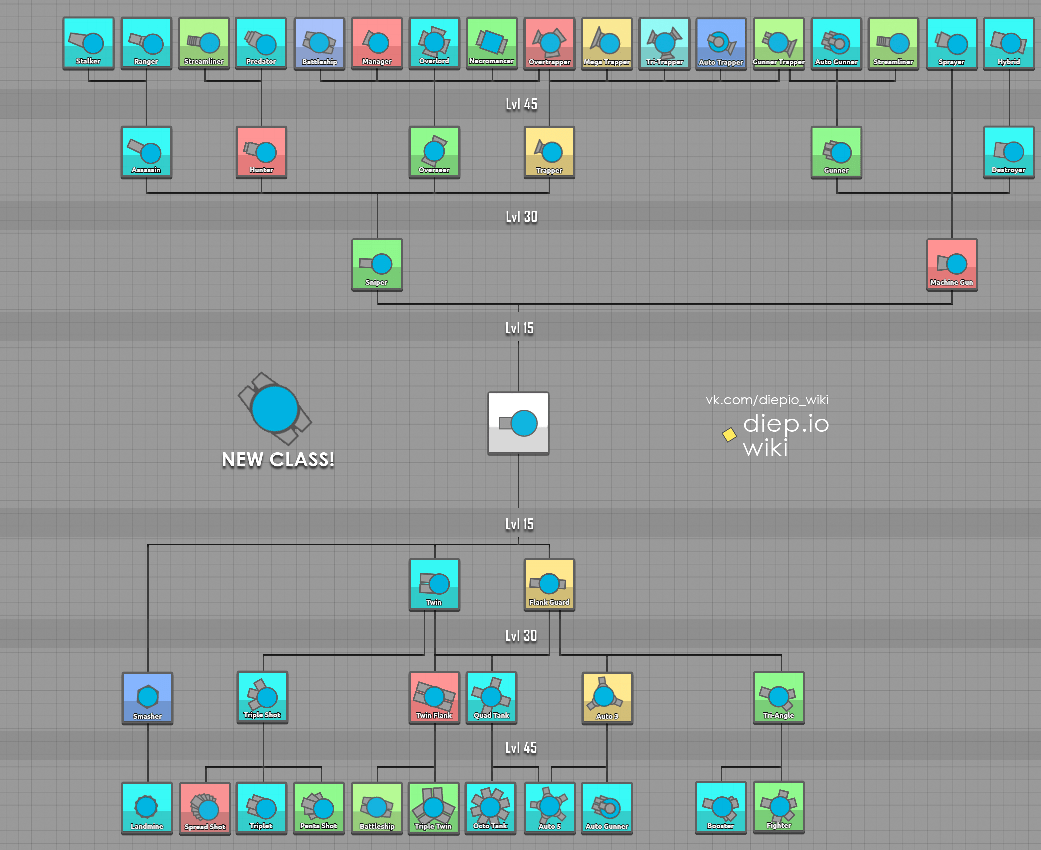Select the Gunner Trapper tile
Screen dimensions: 1041x850
[x=779, y=43]
